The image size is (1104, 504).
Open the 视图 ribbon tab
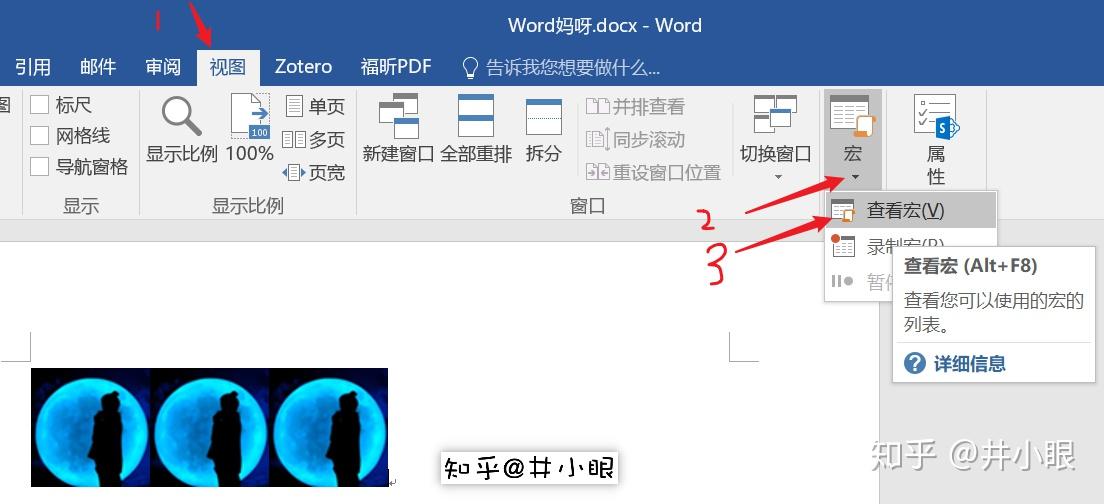click(228, 67)
